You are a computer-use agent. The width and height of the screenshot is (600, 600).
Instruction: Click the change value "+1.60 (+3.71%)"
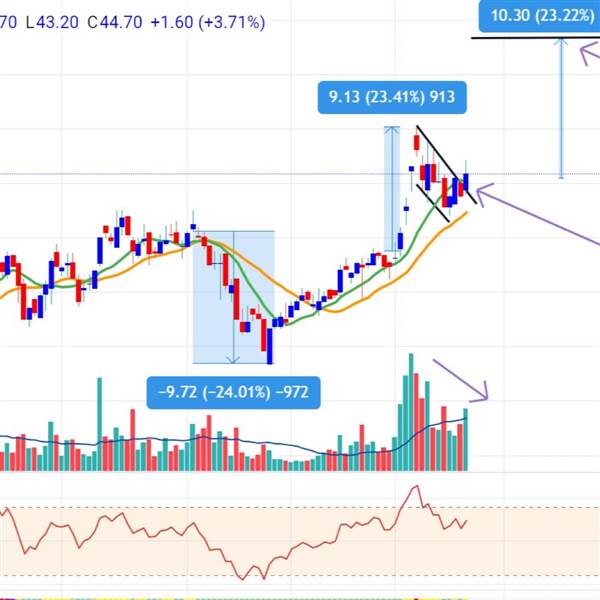click(208, 22)
